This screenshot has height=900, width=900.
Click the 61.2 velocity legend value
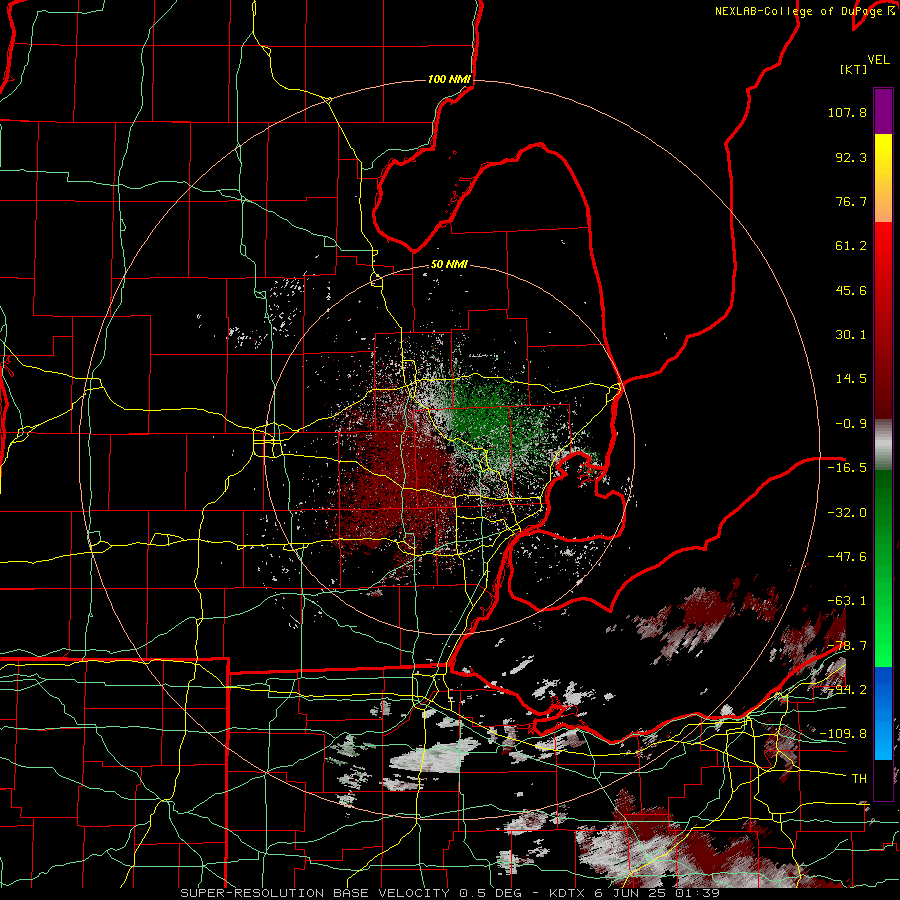[851, 246]
